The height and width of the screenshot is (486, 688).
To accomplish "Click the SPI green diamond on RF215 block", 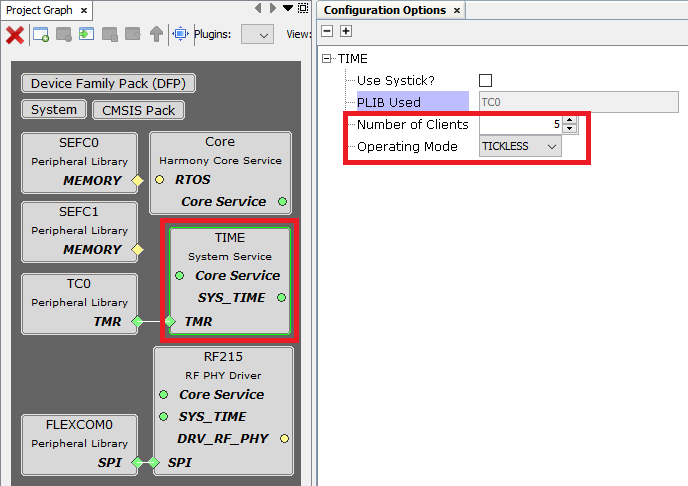I will [154, 463].
